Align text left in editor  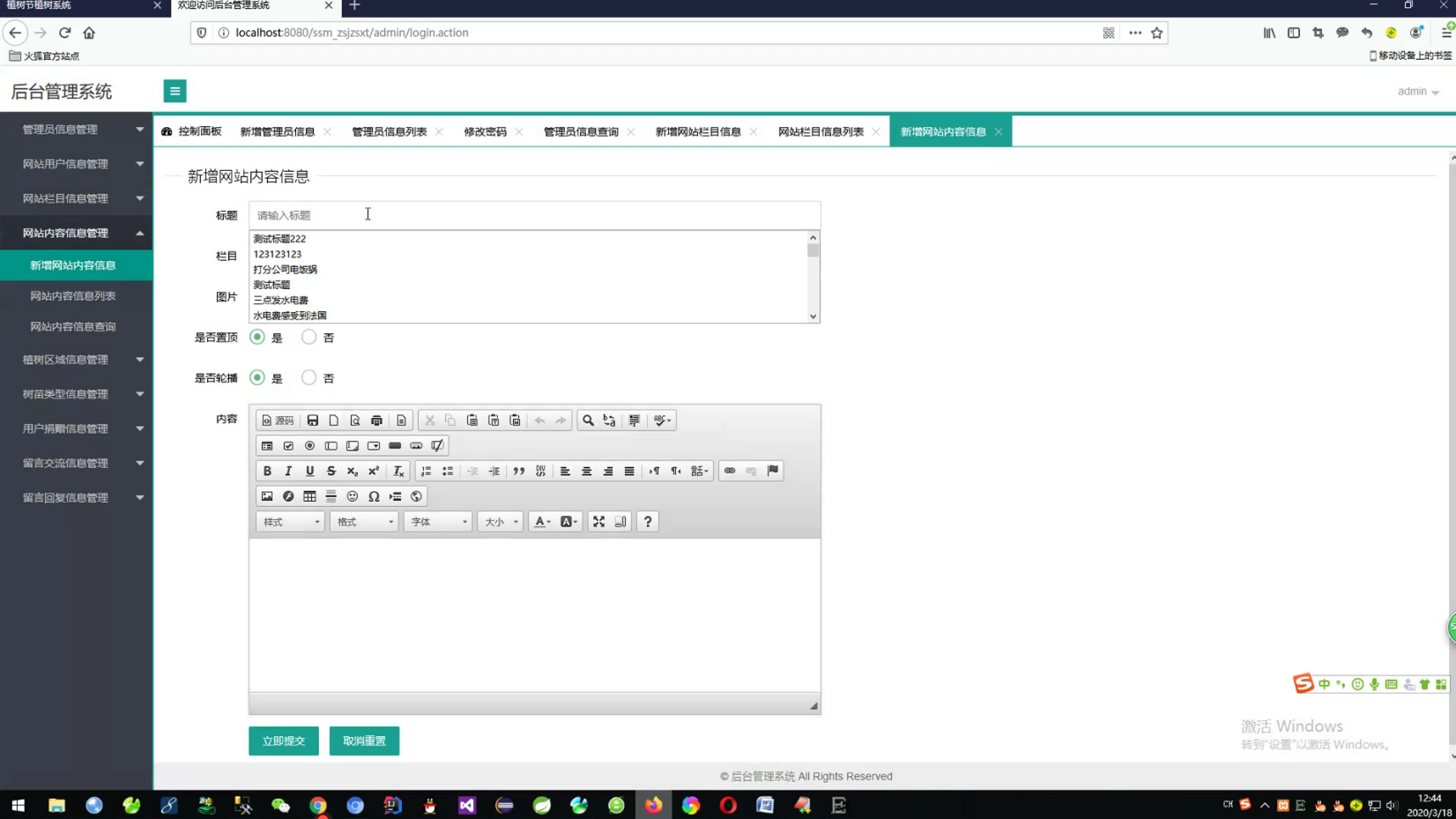[565, 471]
